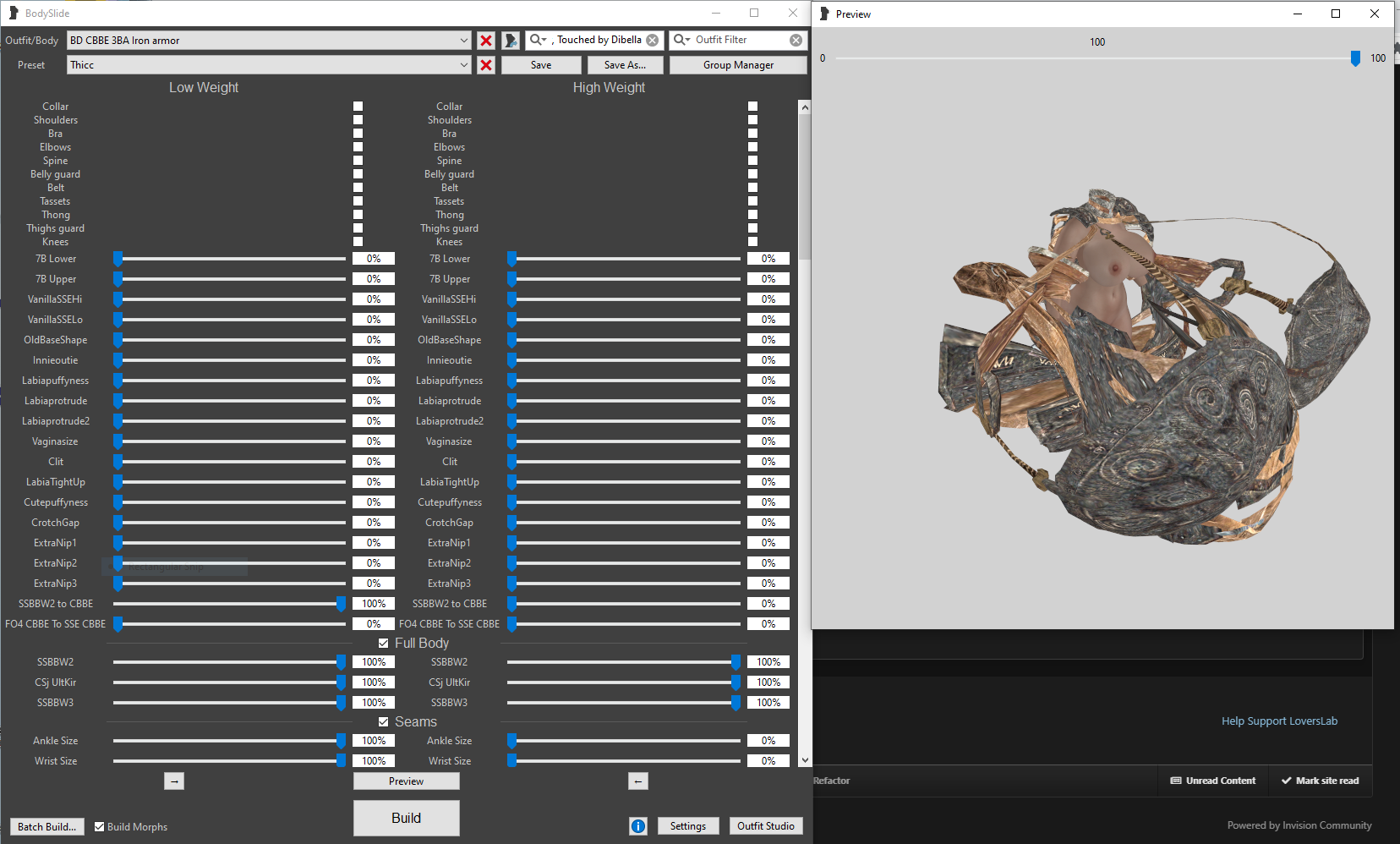
Task: Clear the Outfit Filter search box
Action: point(796,40)
